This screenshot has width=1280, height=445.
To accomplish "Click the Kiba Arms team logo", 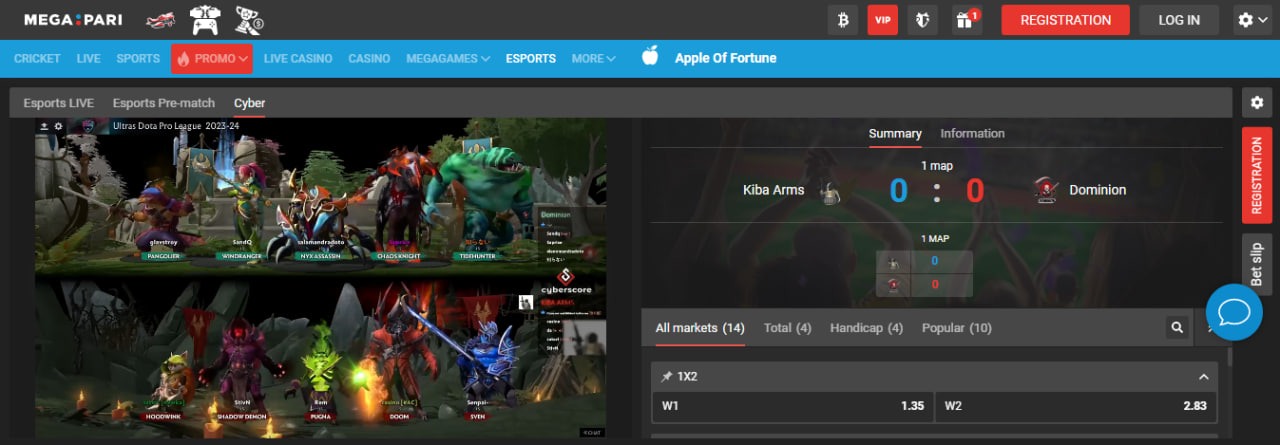I will 829,192.
